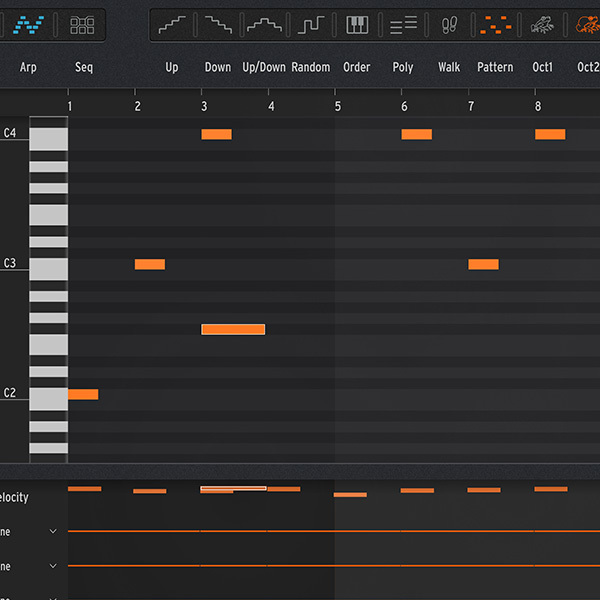Enable the Poly mode icon
The width and height of the screenshot is (600, 600).
tap(403, 25)
